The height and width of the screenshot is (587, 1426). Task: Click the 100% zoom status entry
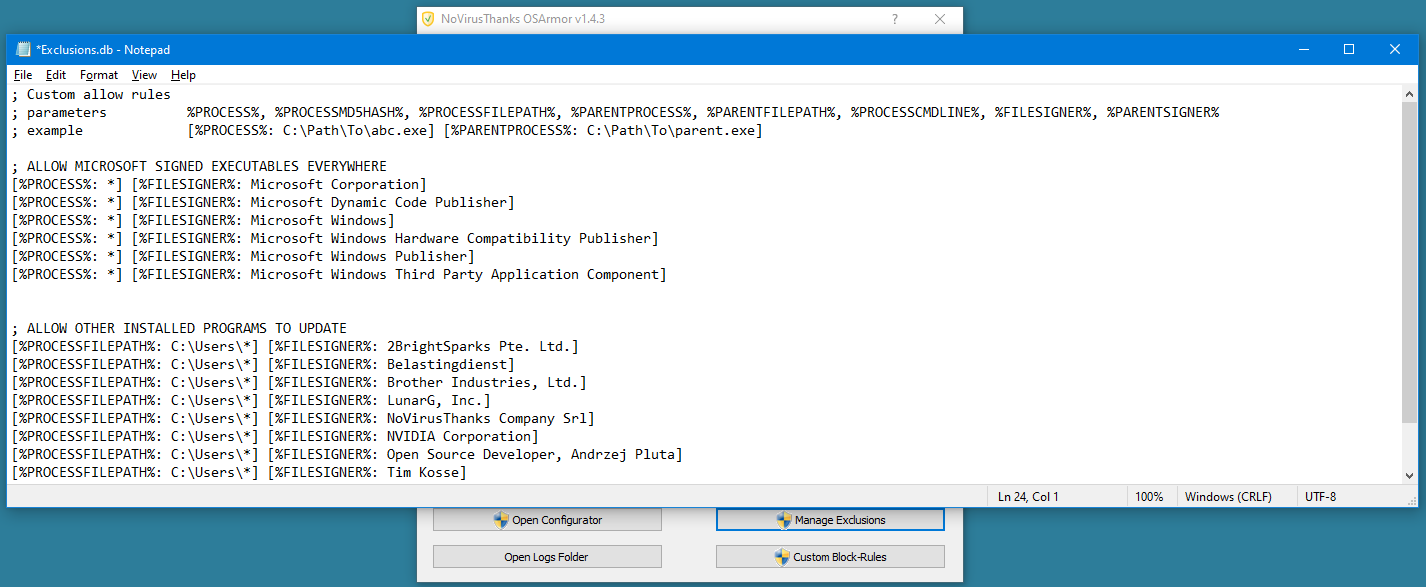(x=1151, y=496)
